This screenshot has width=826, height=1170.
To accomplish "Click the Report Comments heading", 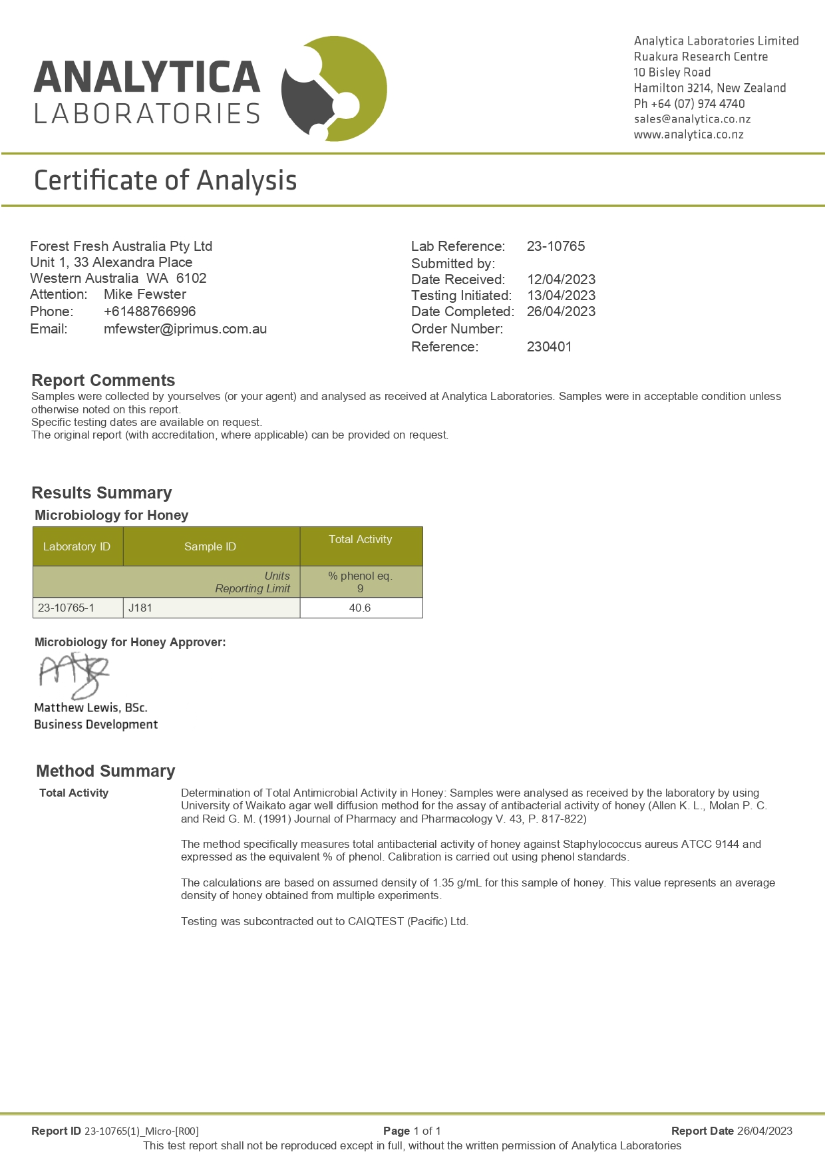I will point(103,381).
